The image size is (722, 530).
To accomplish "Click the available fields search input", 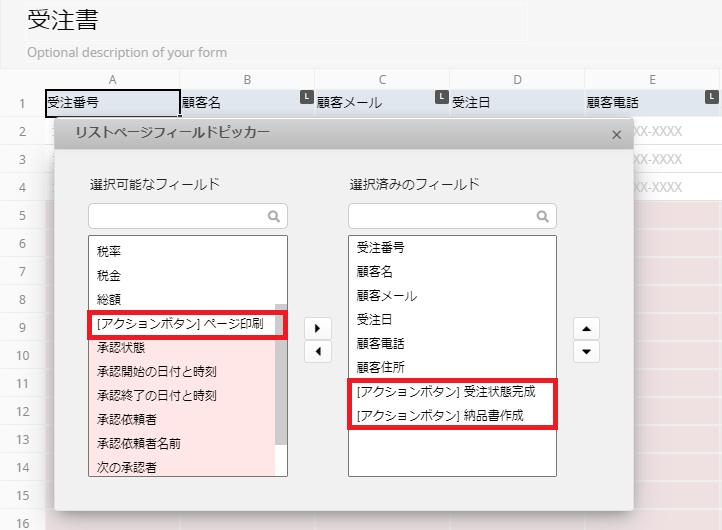I will point(176,216).
